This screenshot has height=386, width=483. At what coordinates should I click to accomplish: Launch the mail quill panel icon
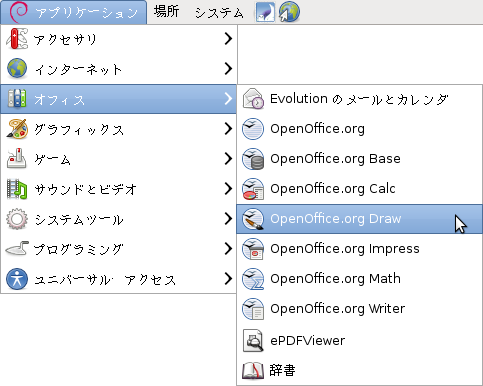(265, 12)
